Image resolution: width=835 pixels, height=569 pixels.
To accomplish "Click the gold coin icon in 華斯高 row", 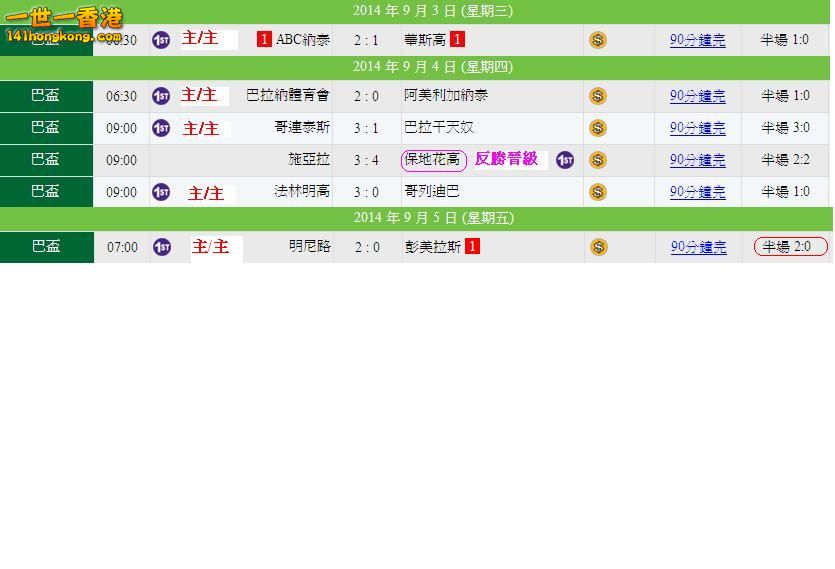I will pos(598,40).
